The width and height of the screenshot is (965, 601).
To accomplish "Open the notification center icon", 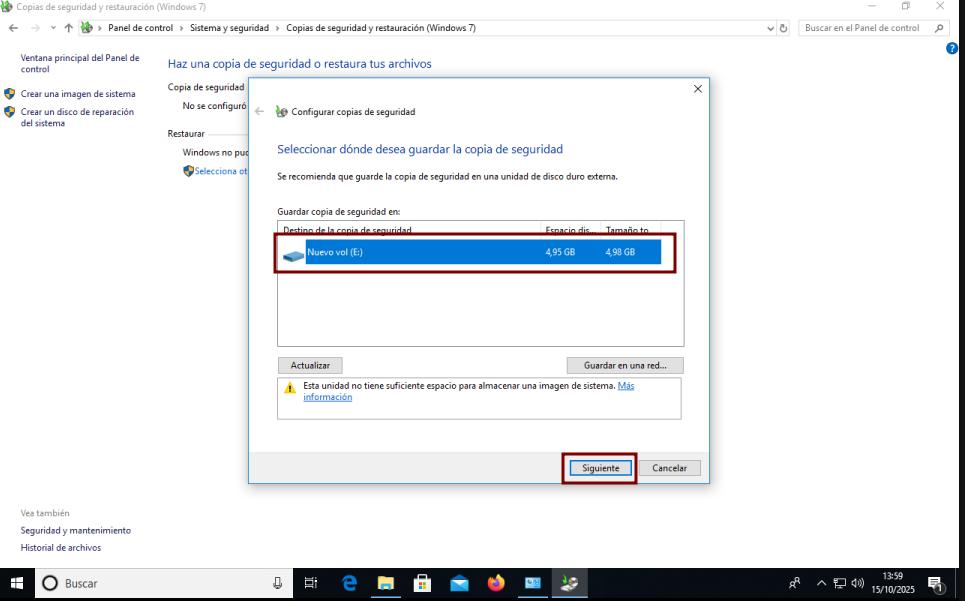I will [936, 583].
